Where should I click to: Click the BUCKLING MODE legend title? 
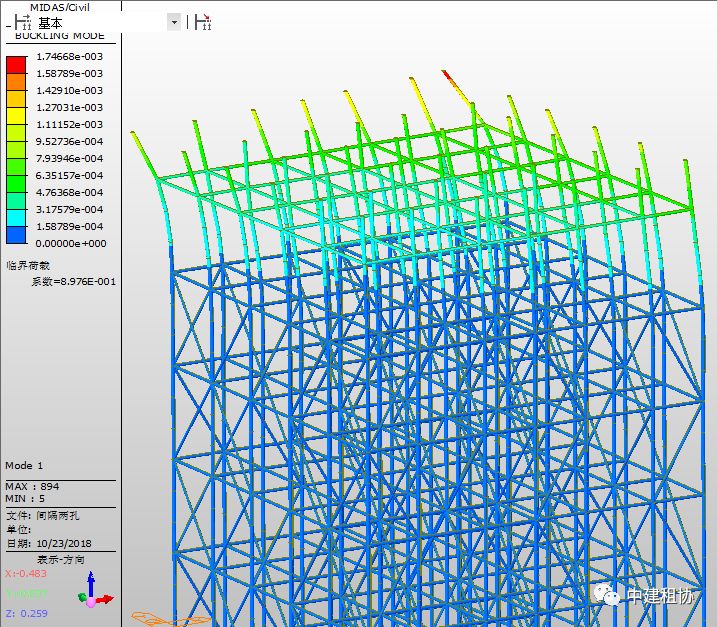pyautogui.click(x=60, y=36)
